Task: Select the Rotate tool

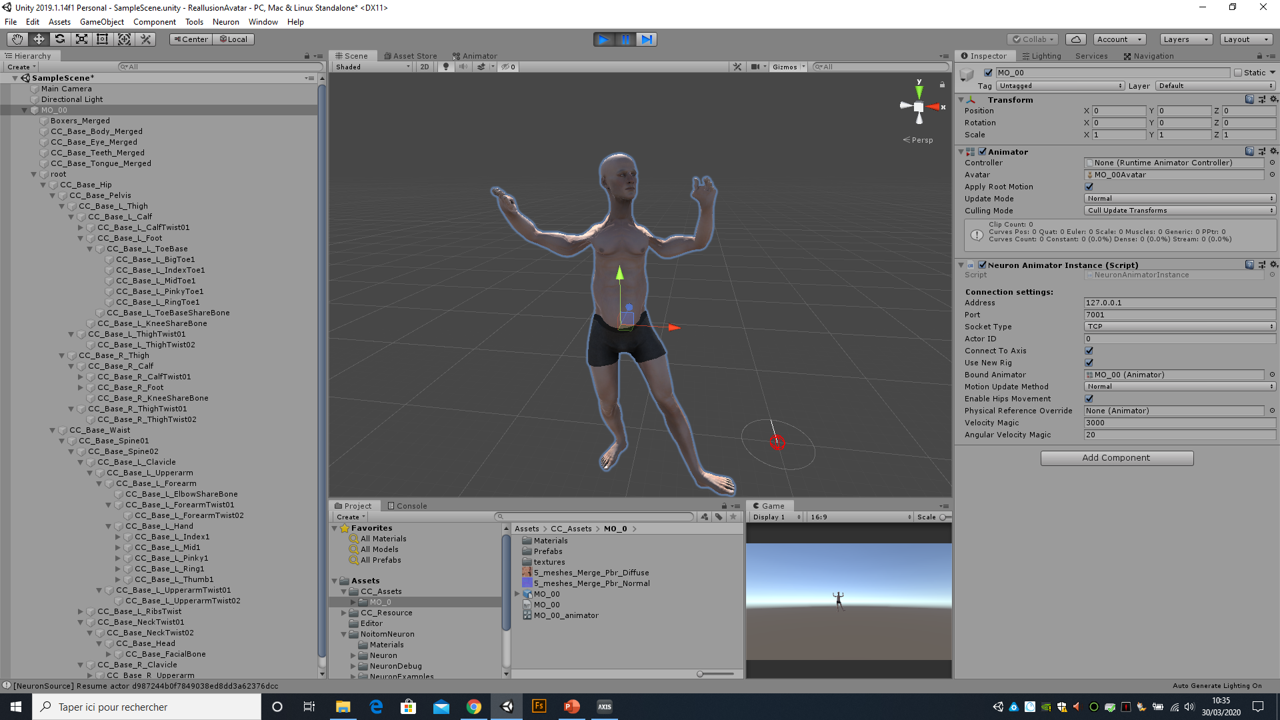Action: coord(60,39)
